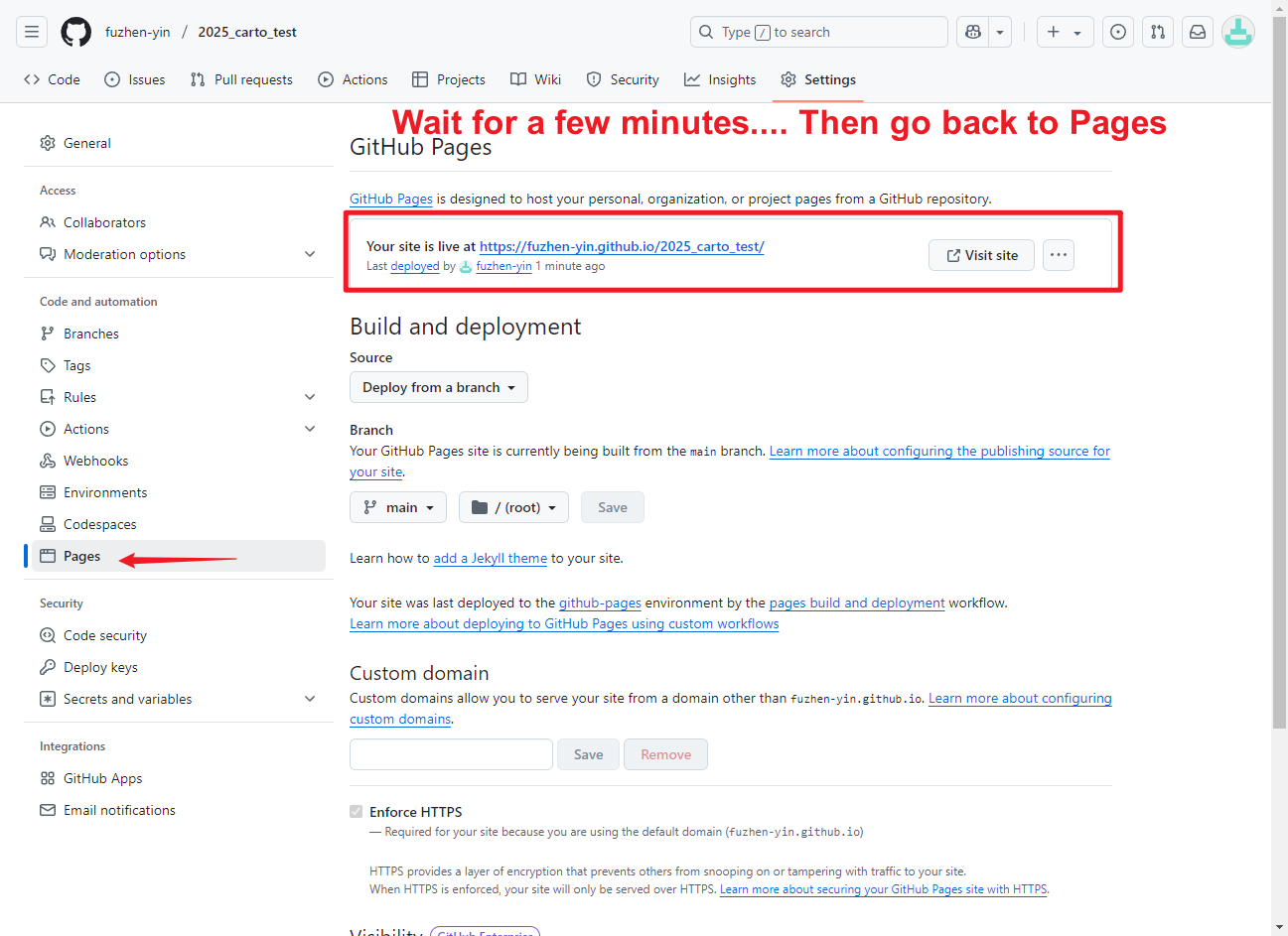Open the / (root) folder dropdown
The height and width of the screenshot is (936, 1288).
(513, 507)
